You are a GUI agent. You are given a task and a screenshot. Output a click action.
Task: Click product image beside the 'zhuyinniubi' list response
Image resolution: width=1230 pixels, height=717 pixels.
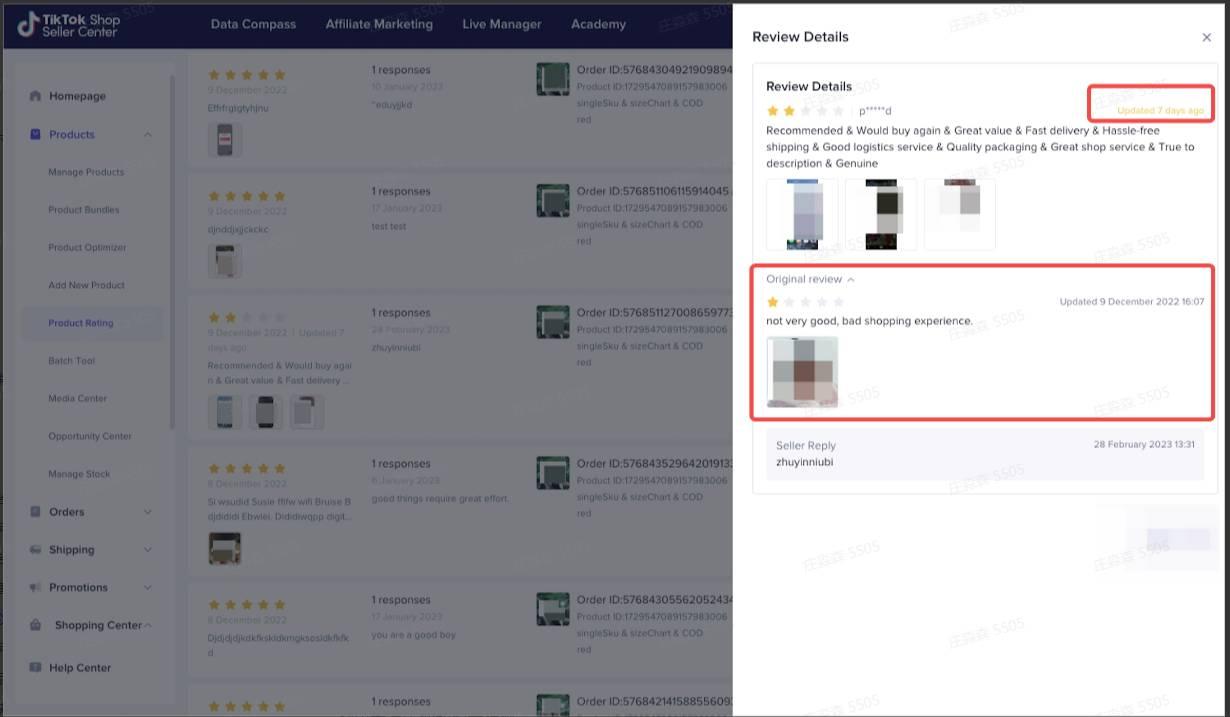coord(553,322)
